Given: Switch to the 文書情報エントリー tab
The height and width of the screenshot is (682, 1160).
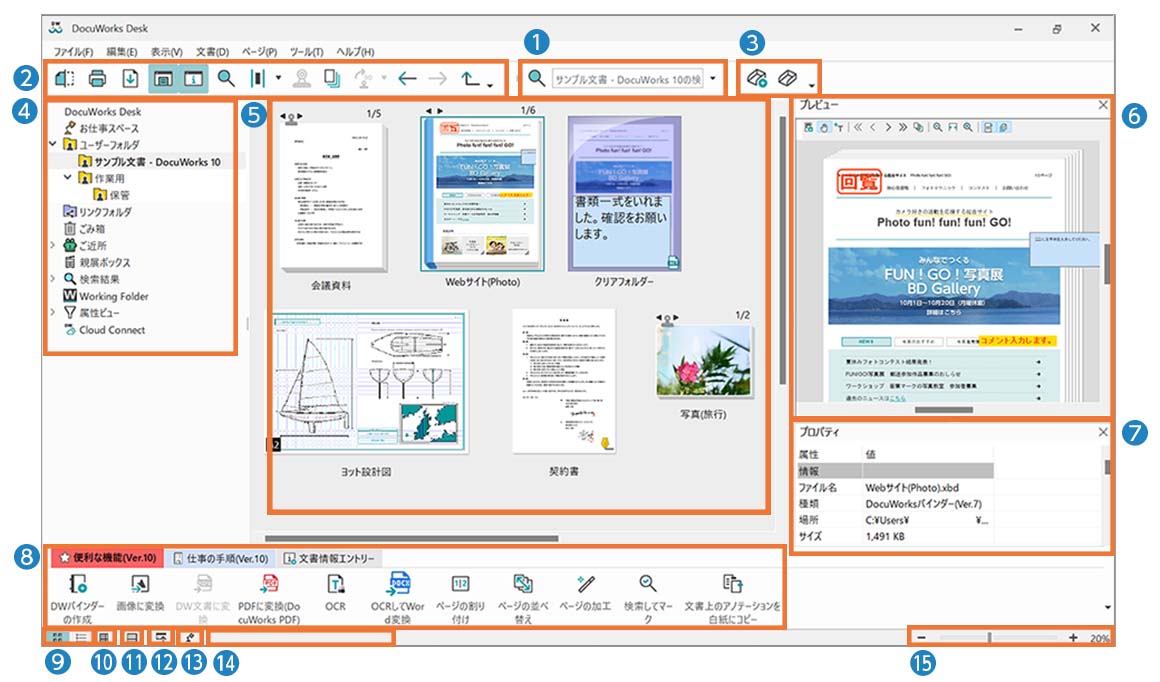Looking at the screenshot, I should tap(330, 558).
